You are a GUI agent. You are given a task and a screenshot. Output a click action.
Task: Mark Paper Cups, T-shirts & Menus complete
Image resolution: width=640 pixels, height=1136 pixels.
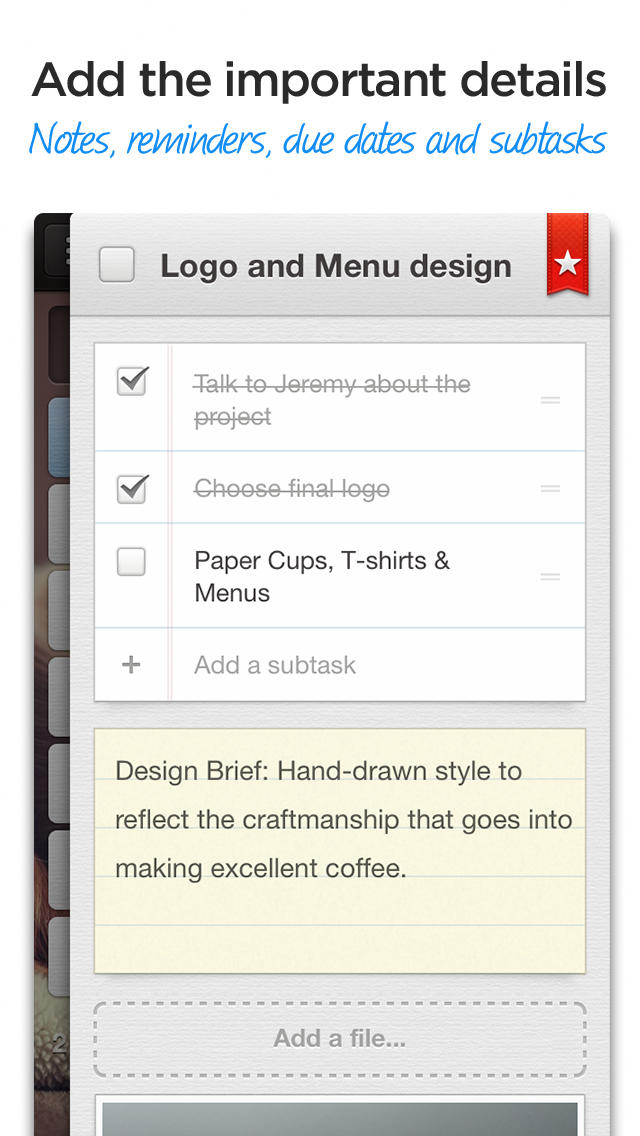[x=131, y=562]
